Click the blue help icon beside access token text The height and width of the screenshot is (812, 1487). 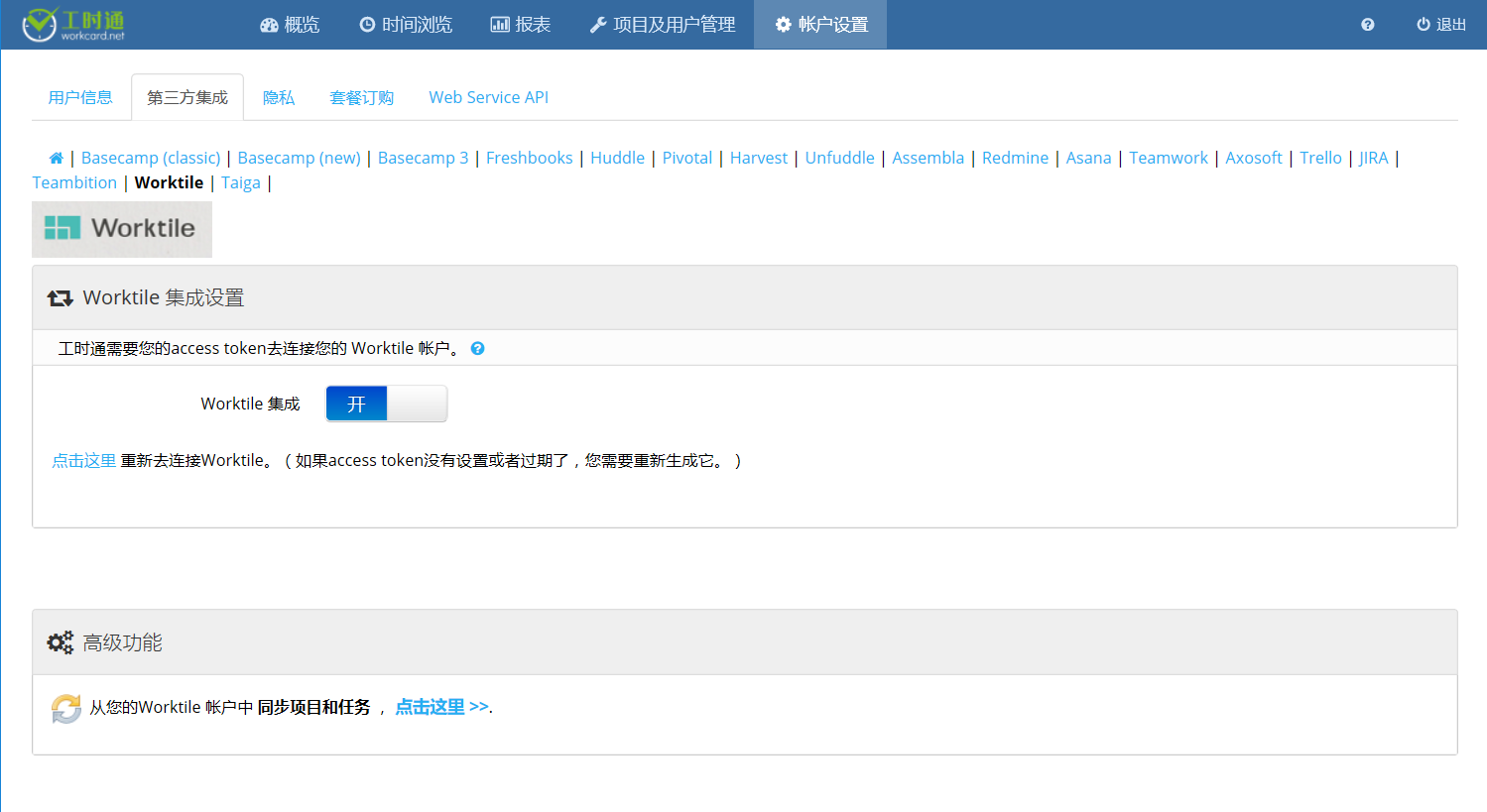coord(477,348)
